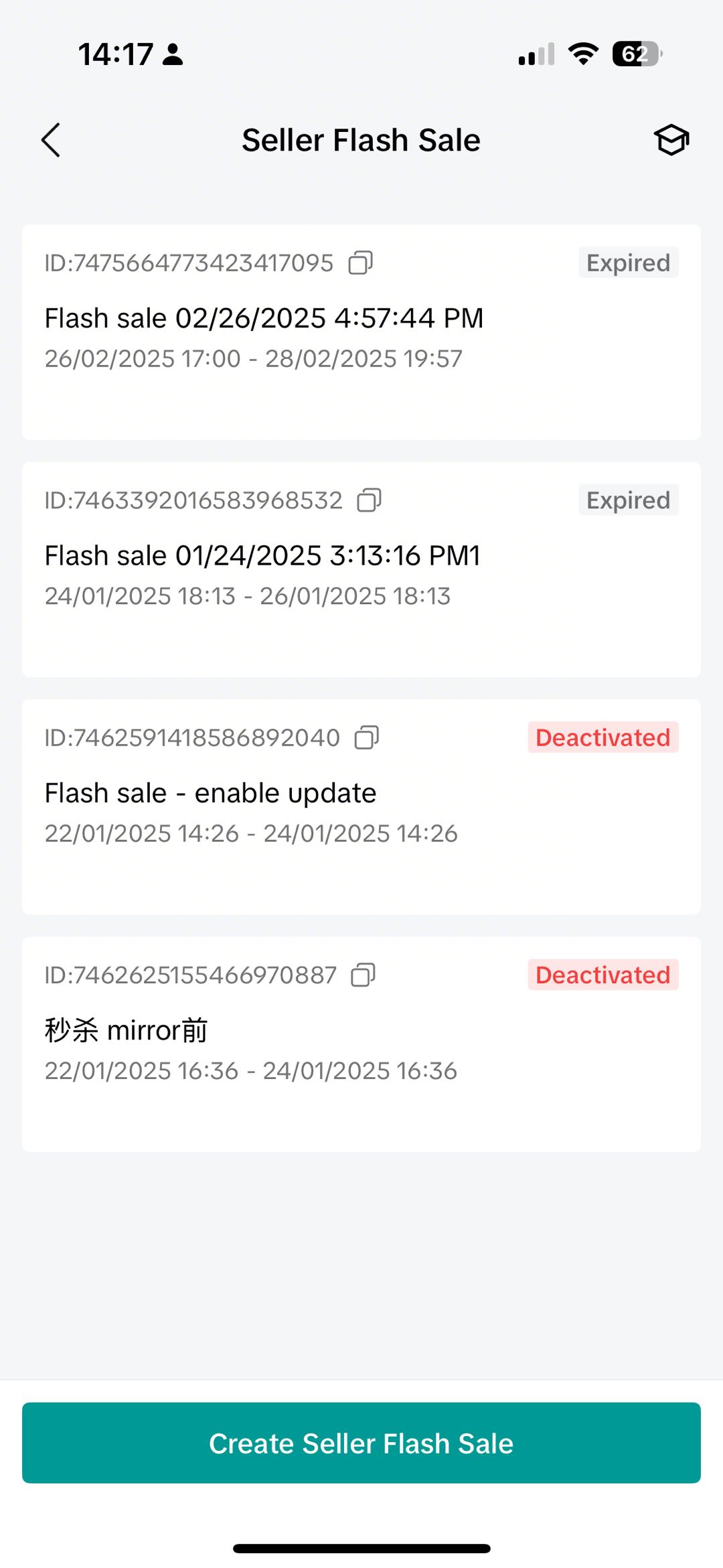
Task: Copy flash sale ID ending in 968532
Action: tap(370, 500)
